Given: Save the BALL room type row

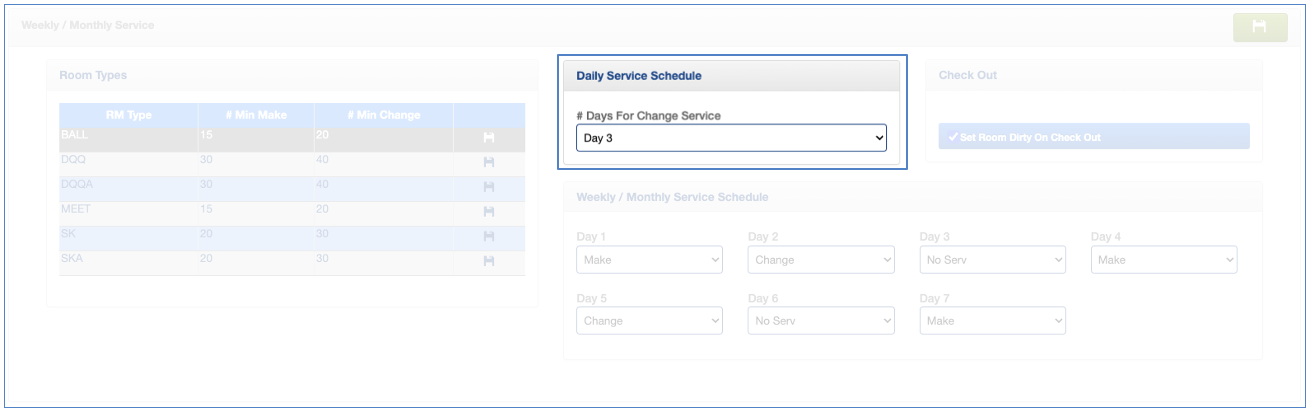Looking at the screenshot, I should point(489,138).
